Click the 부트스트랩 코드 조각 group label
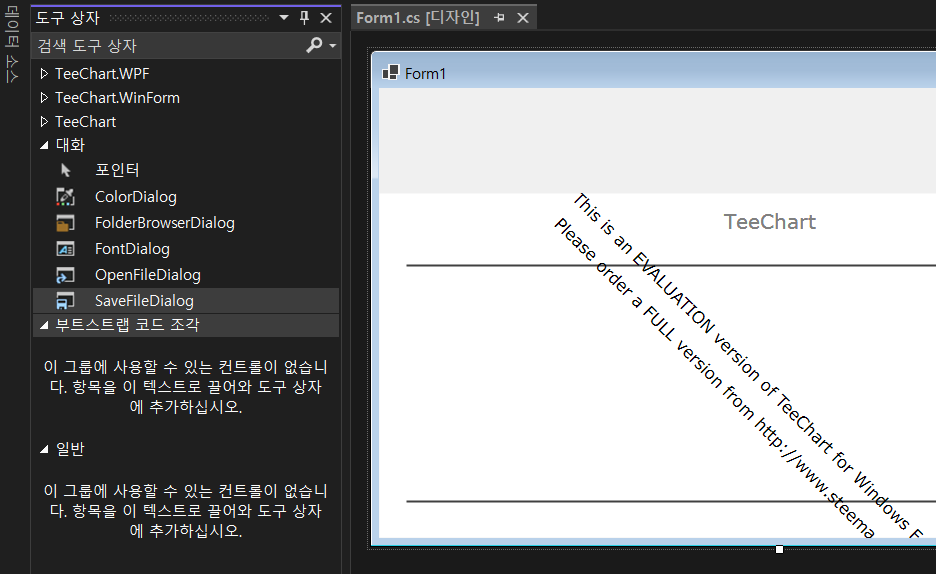936x574 pixels. pyautogui.click(x=127, y=325)
